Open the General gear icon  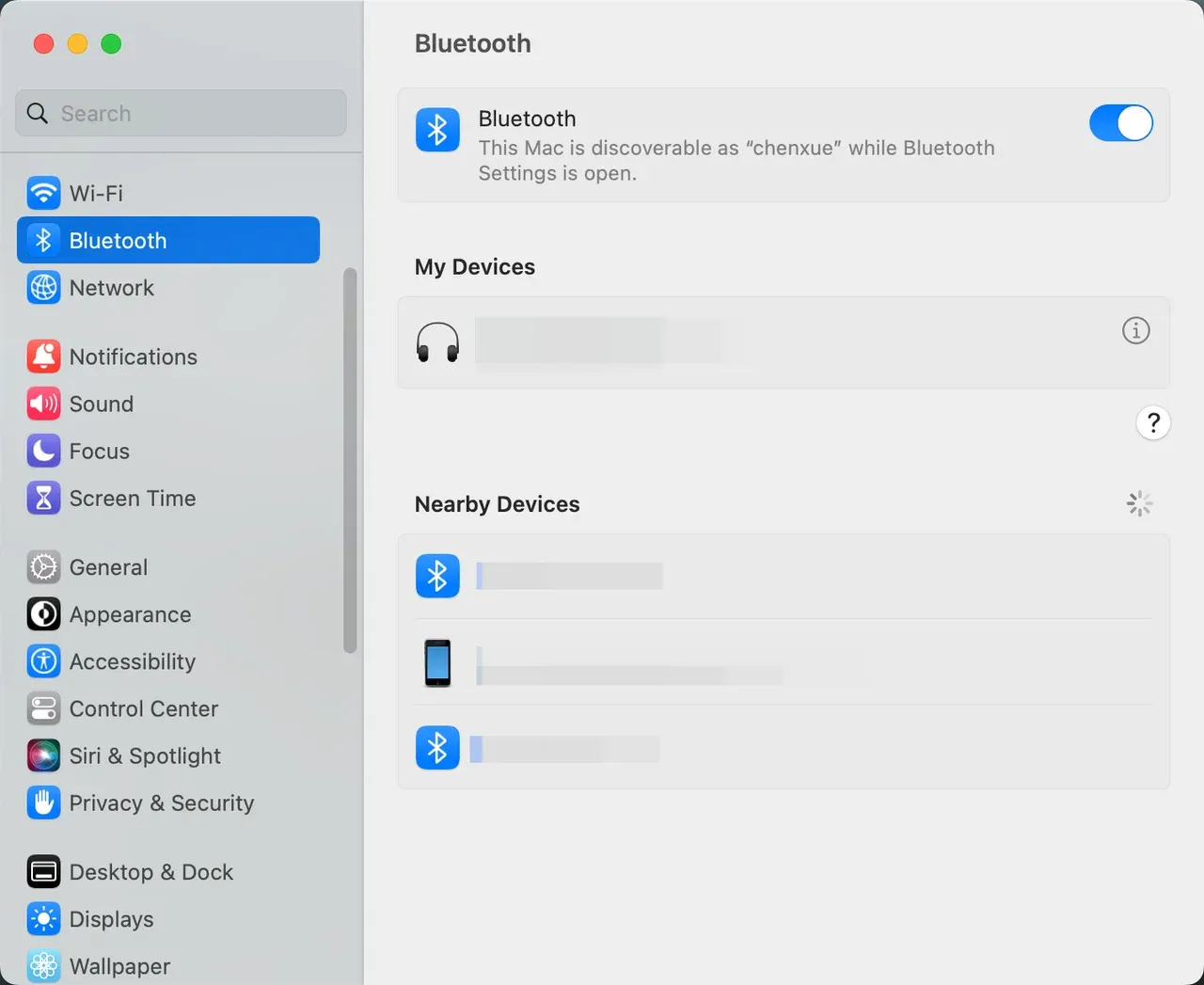tap(43, 567)
